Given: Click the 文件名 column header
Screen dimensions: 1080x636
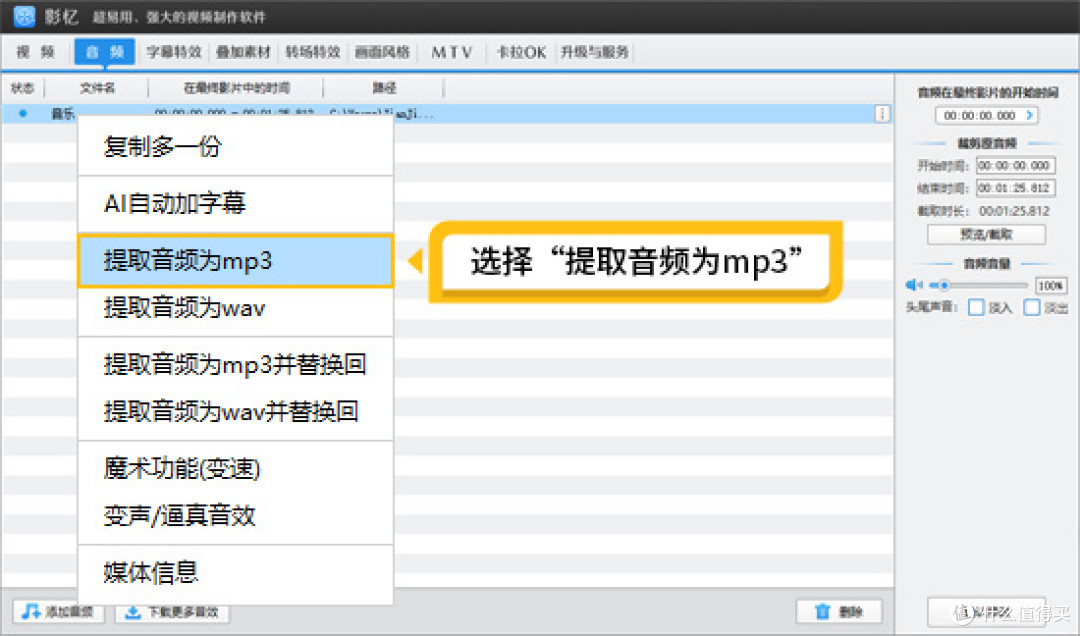Looking at the screenshot, I should point(97,88).
